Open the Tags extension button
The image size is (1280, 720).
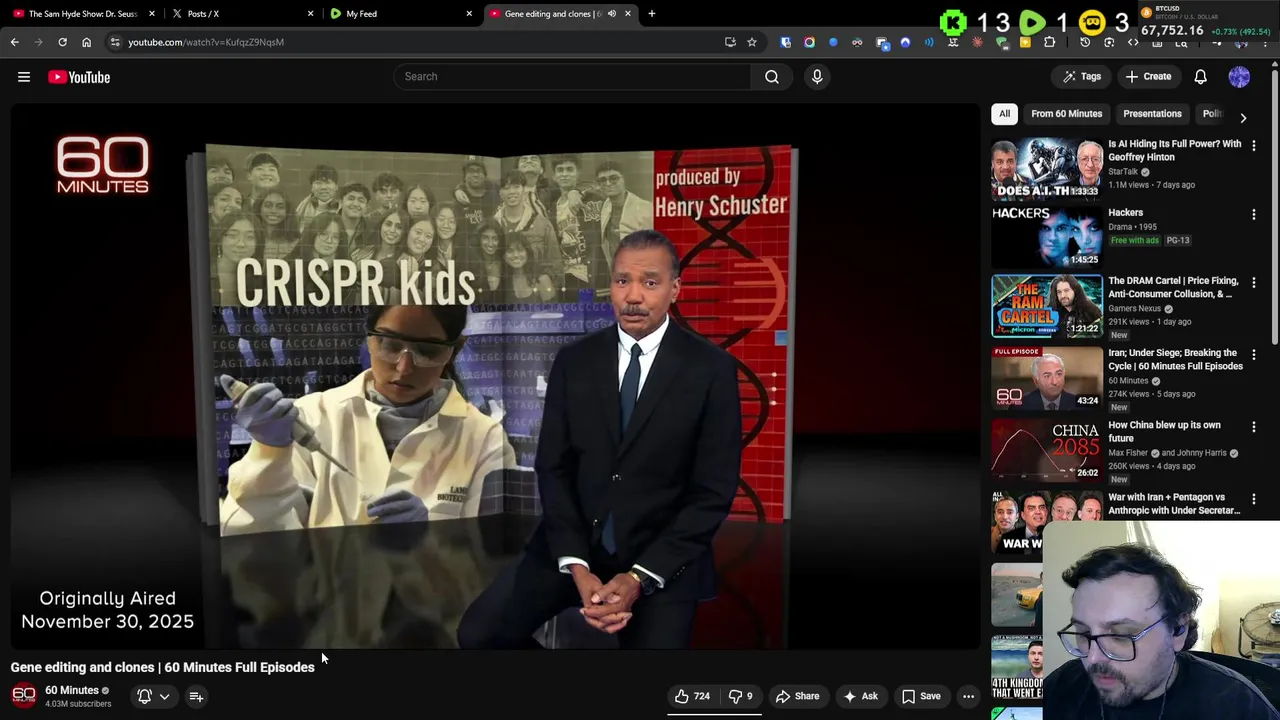pos(1082,76)
